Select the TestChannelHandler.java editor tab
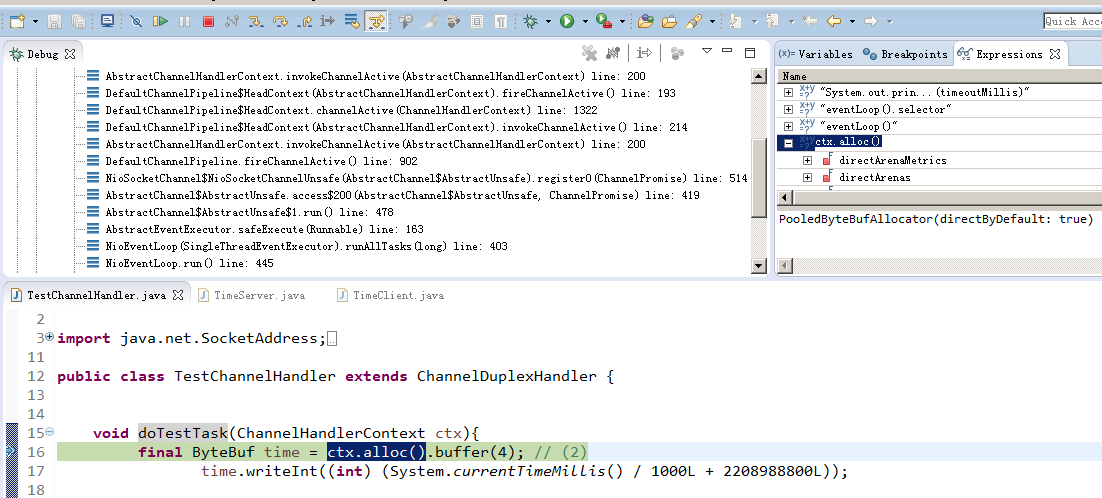The image size is (1102, 498). pos(96,295)
